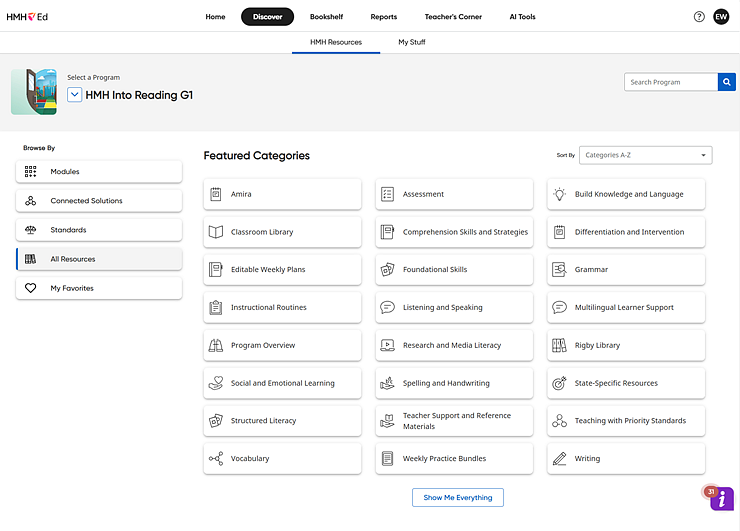The image size is (740, 531).
Task: Click the Assessment checklist icon
Action: pos(387,194)
